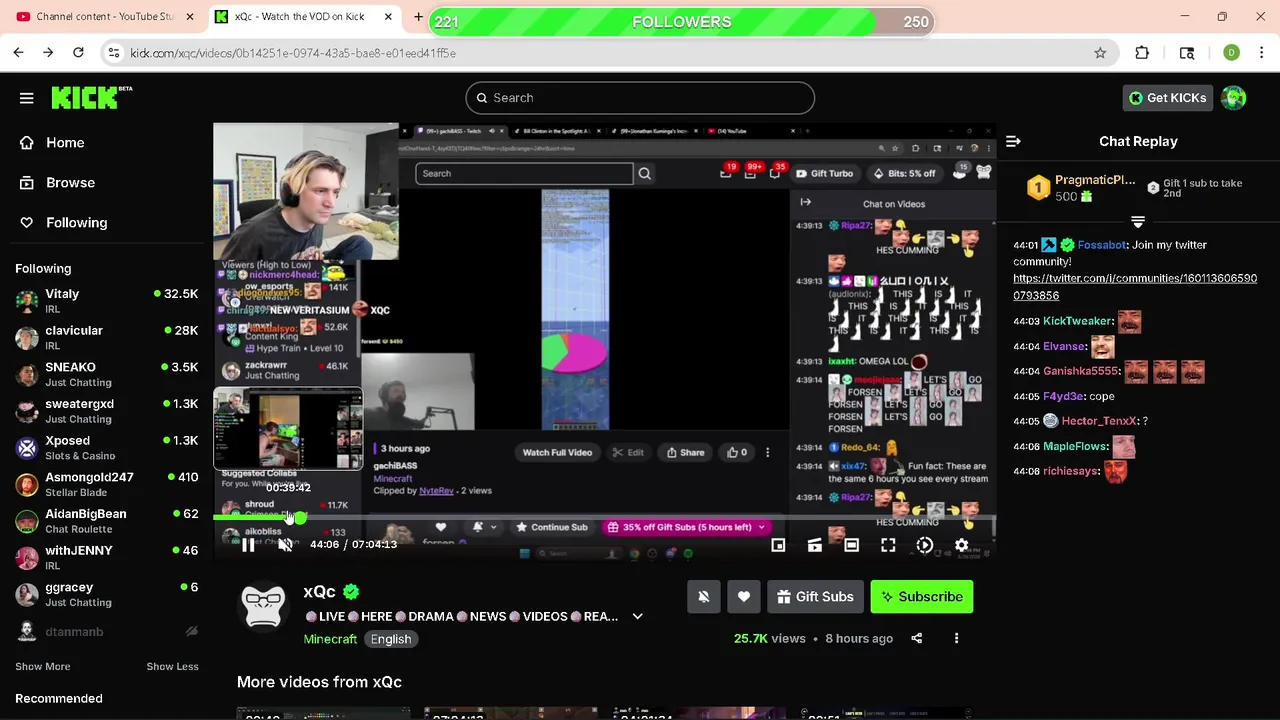Open withJENNY's followed channel
Image resolution: width=1280 pixels, height=720 pixels.
point(106,558)
